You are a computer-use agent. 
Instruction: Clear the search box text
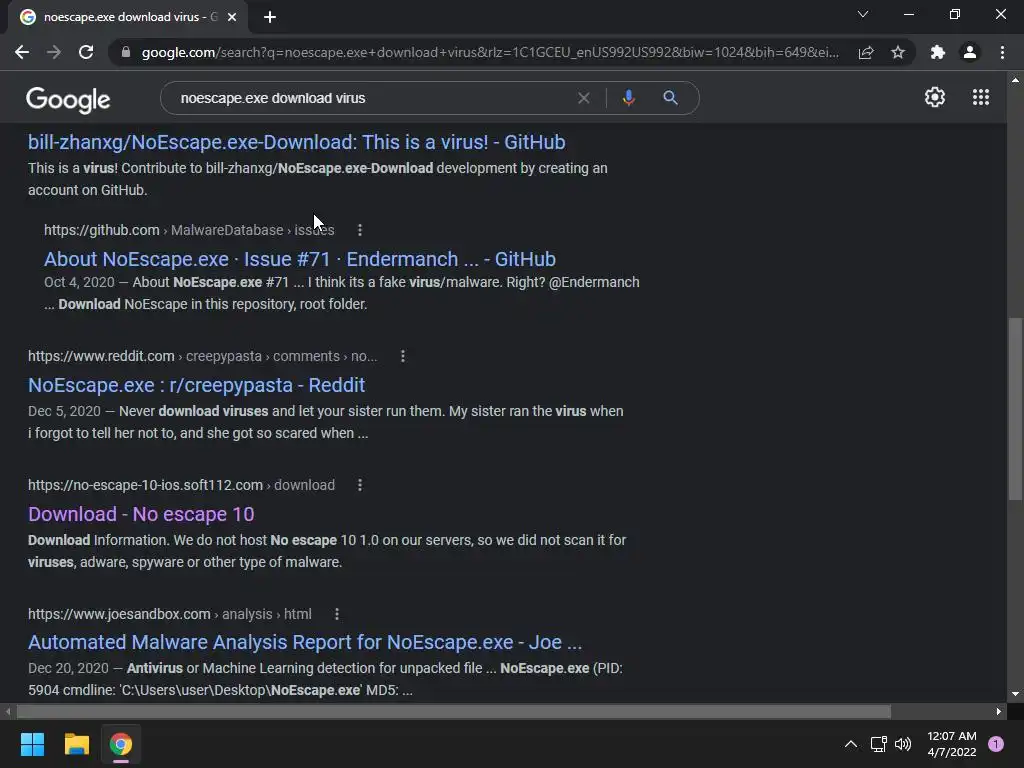[x=584, y=98]
